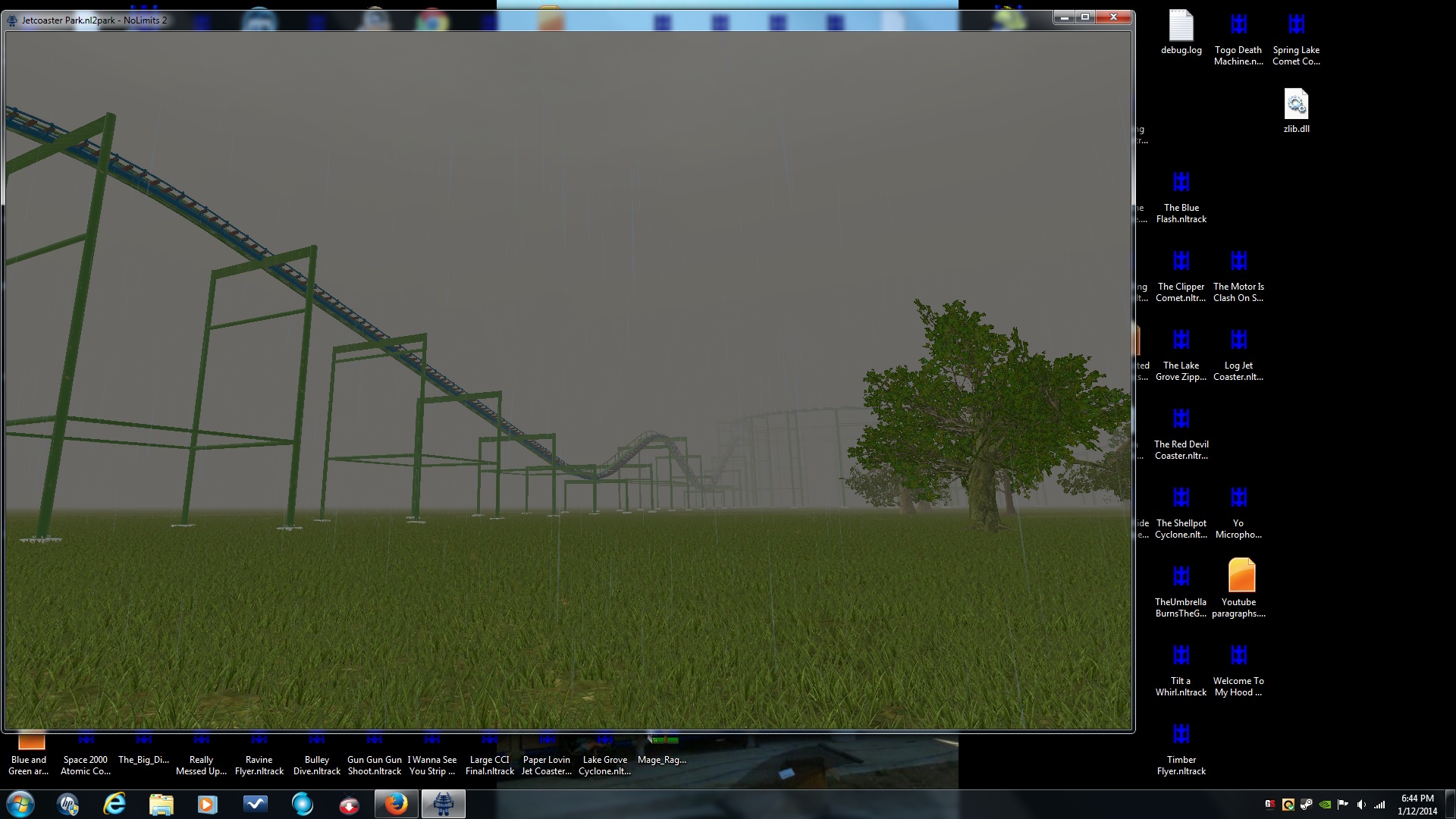The height and width of the screenshot is (819, 1456).
Task: Open the taskbar clock and date
Action: pos(1417,804)
